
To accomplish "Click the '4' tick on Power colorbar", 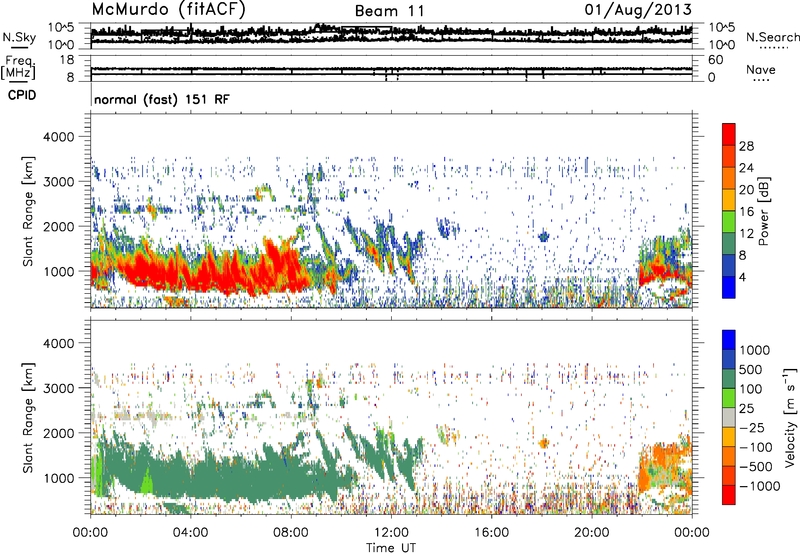I will coord(742,277).
